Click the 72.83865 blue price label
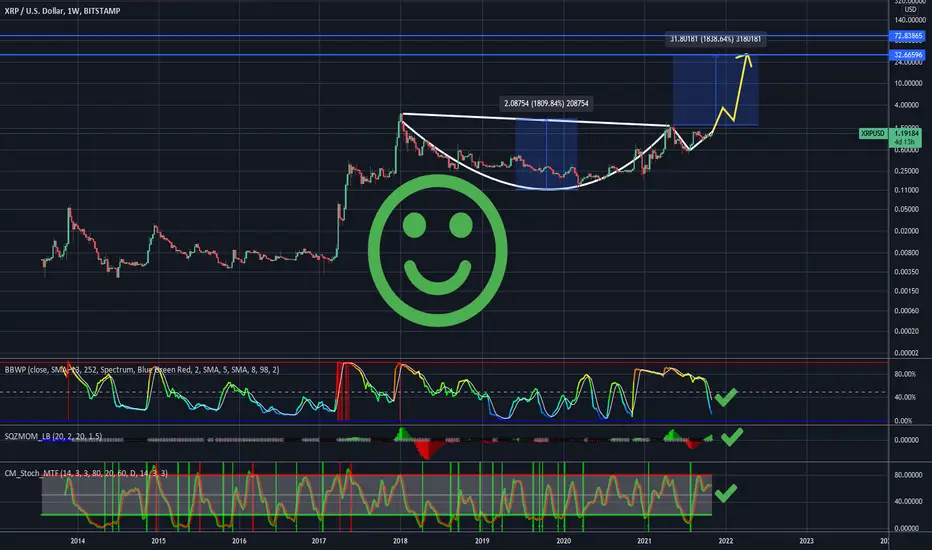The image size is (932, 550). 908,36
